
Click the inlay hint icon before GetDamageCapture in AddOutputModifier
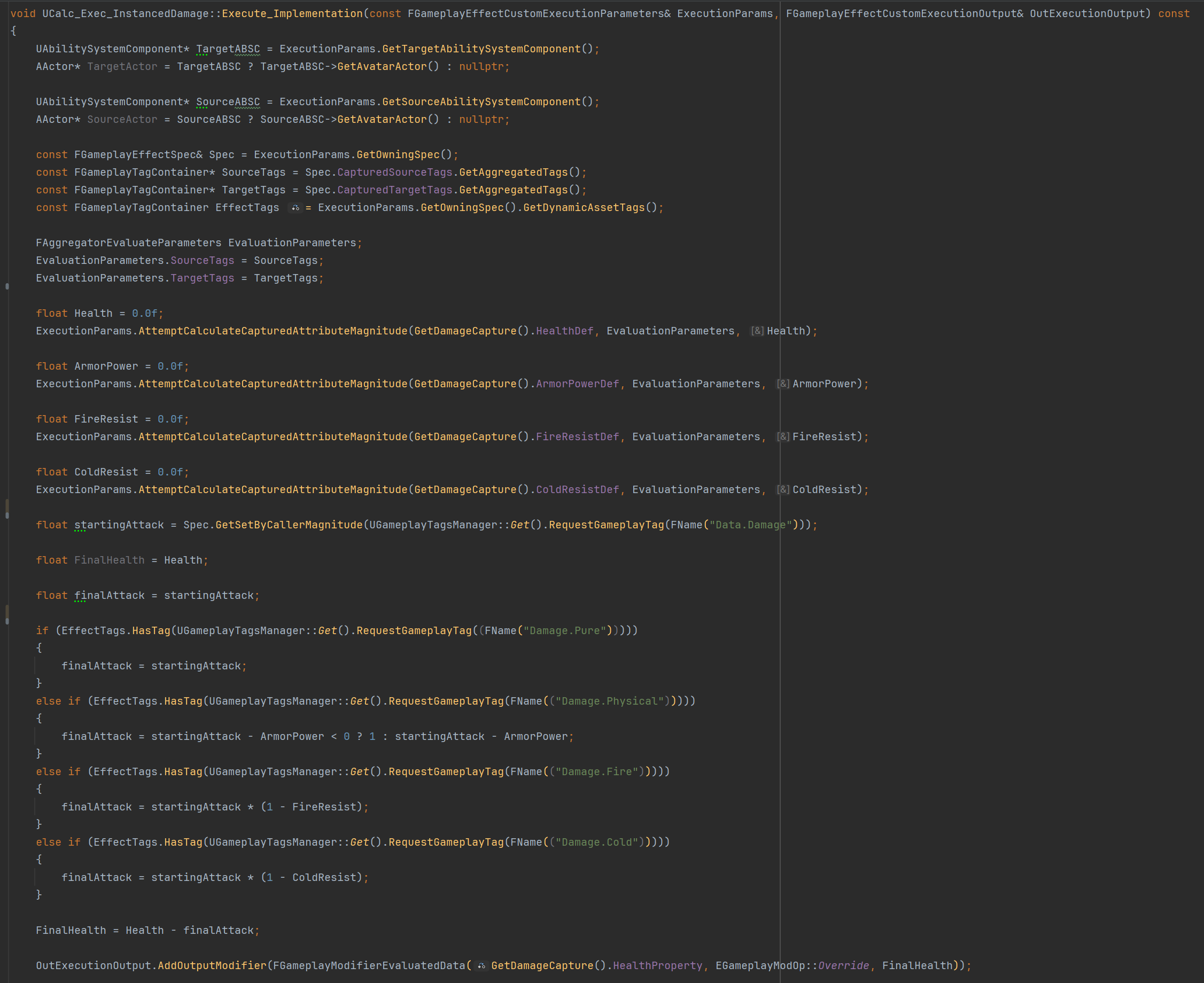(x=481, y=966)
